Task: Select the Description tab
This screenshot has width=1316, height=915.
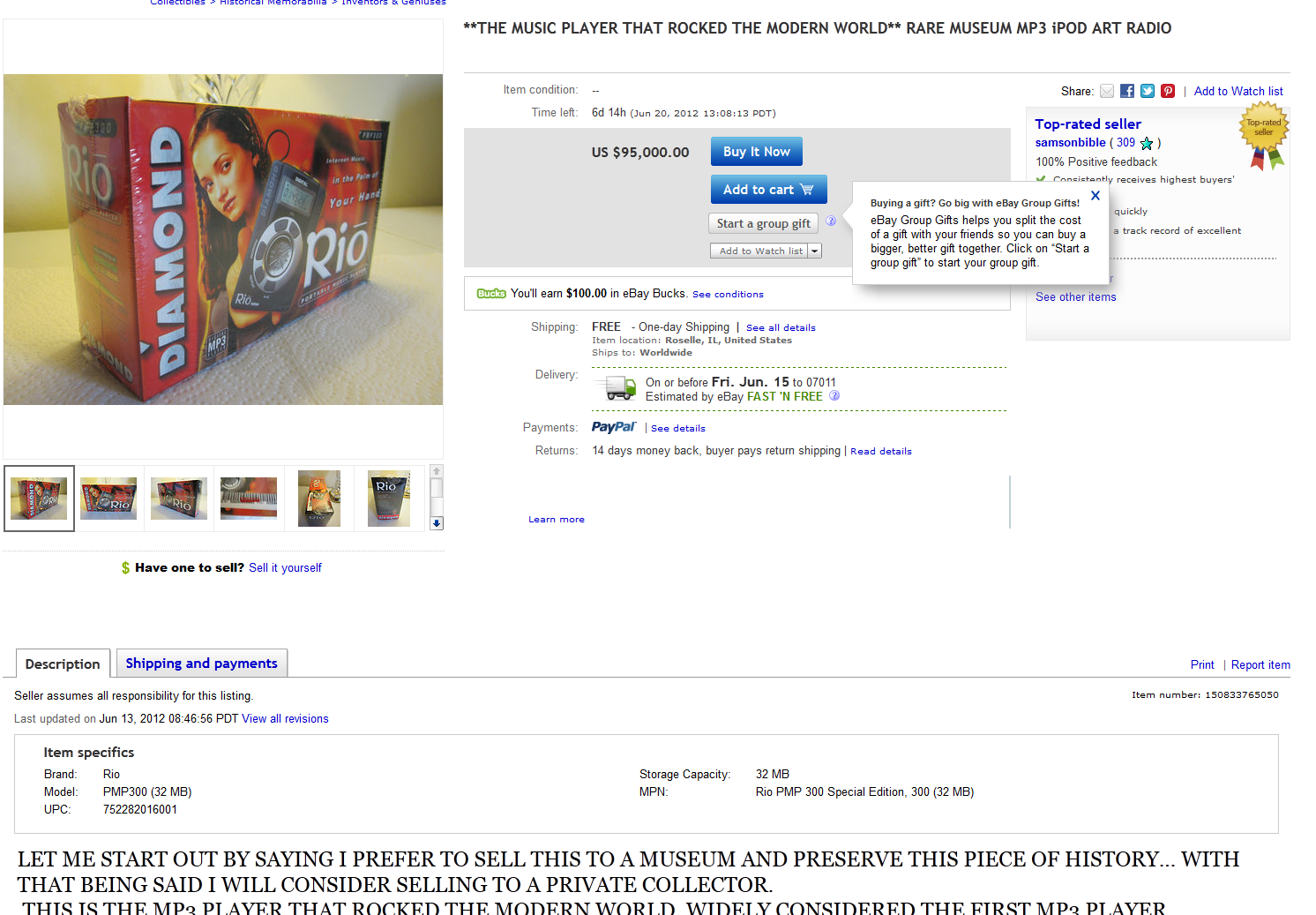Action: [x=63, y=664]
